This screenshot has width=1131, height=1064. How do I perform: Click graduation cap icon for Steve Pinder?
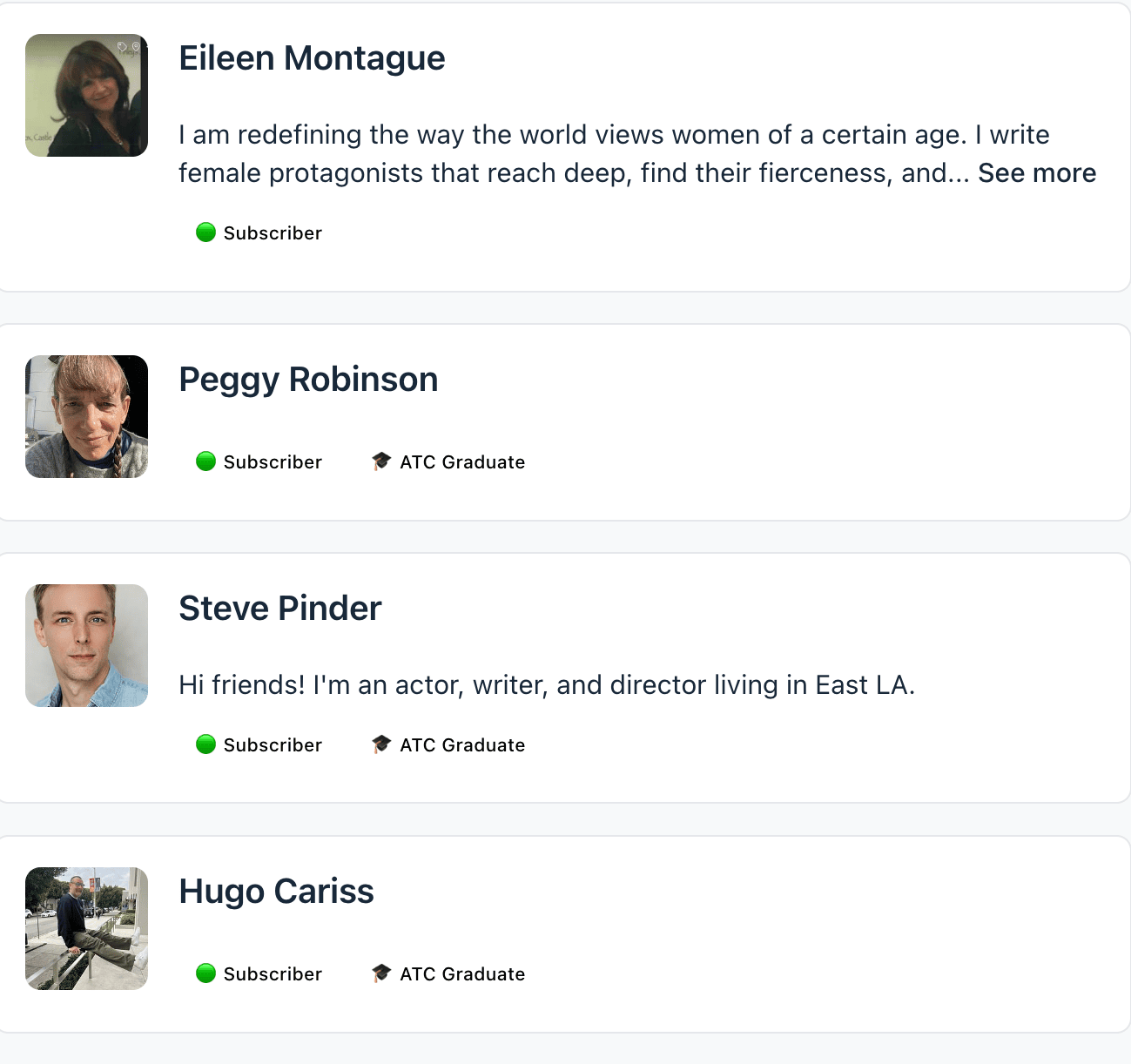tap(381, 744)
